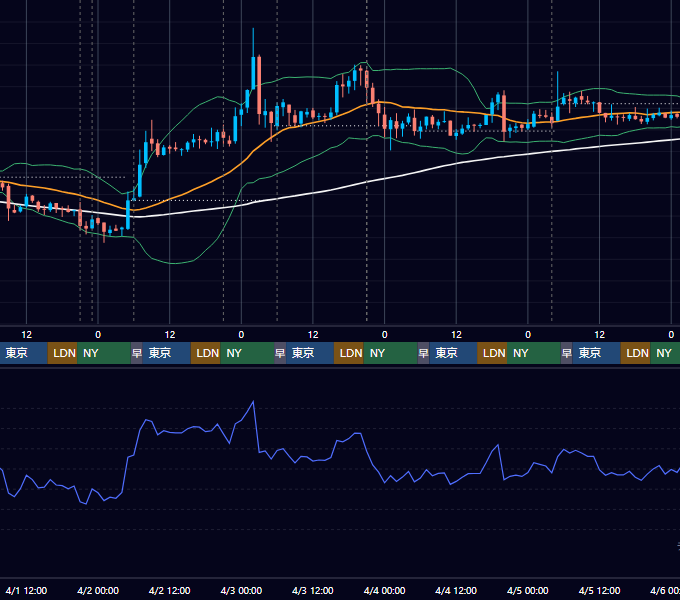This screenshot has width=680, height=600.
Task: Click the LDN session block on 4/5
Action: point(635,353)
